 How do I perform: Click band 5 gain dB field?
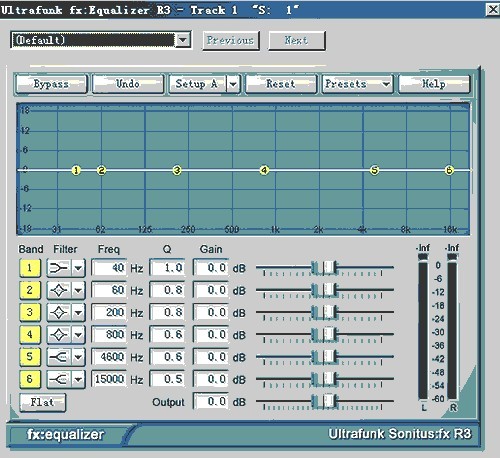click(x=211, y=357)
